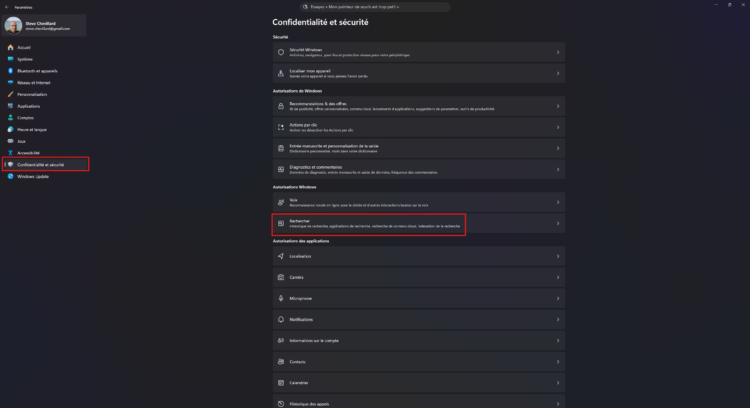Open Actions par clic settings
Viewport: 750px width, 408px height.
pyautogui.click(x=419, y=127)
